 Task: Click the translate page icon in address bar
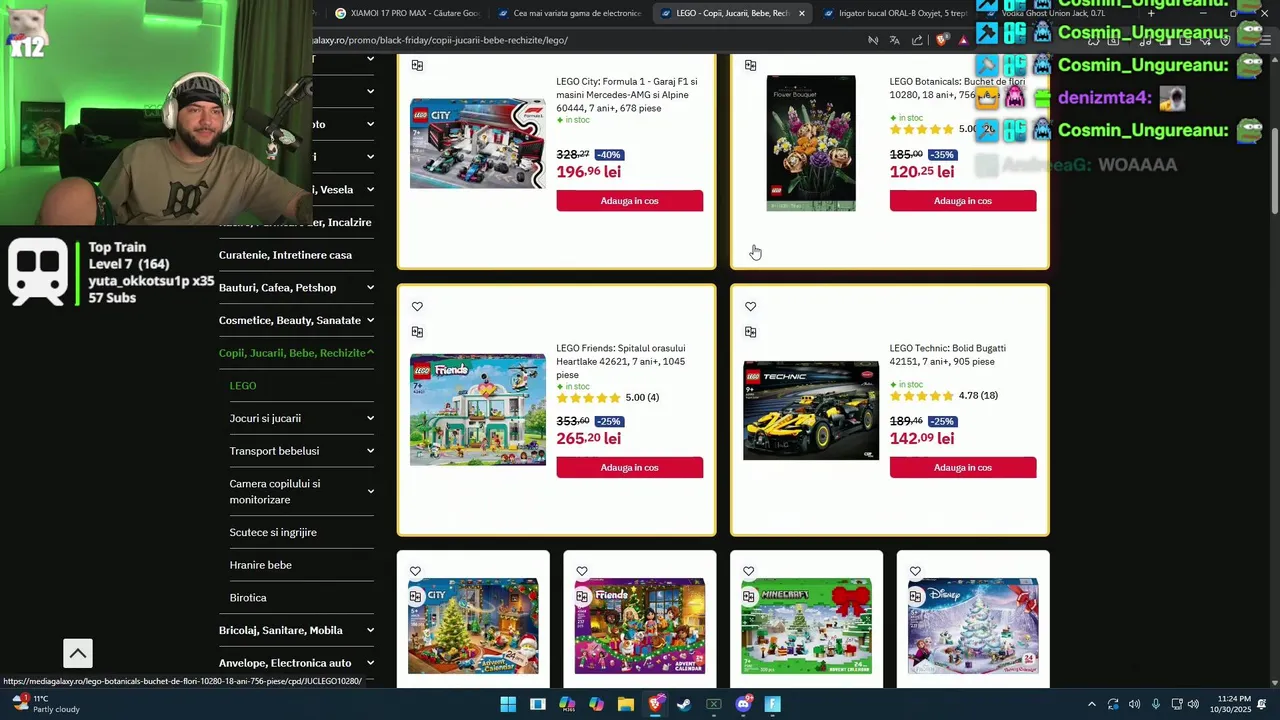point(894,40)
